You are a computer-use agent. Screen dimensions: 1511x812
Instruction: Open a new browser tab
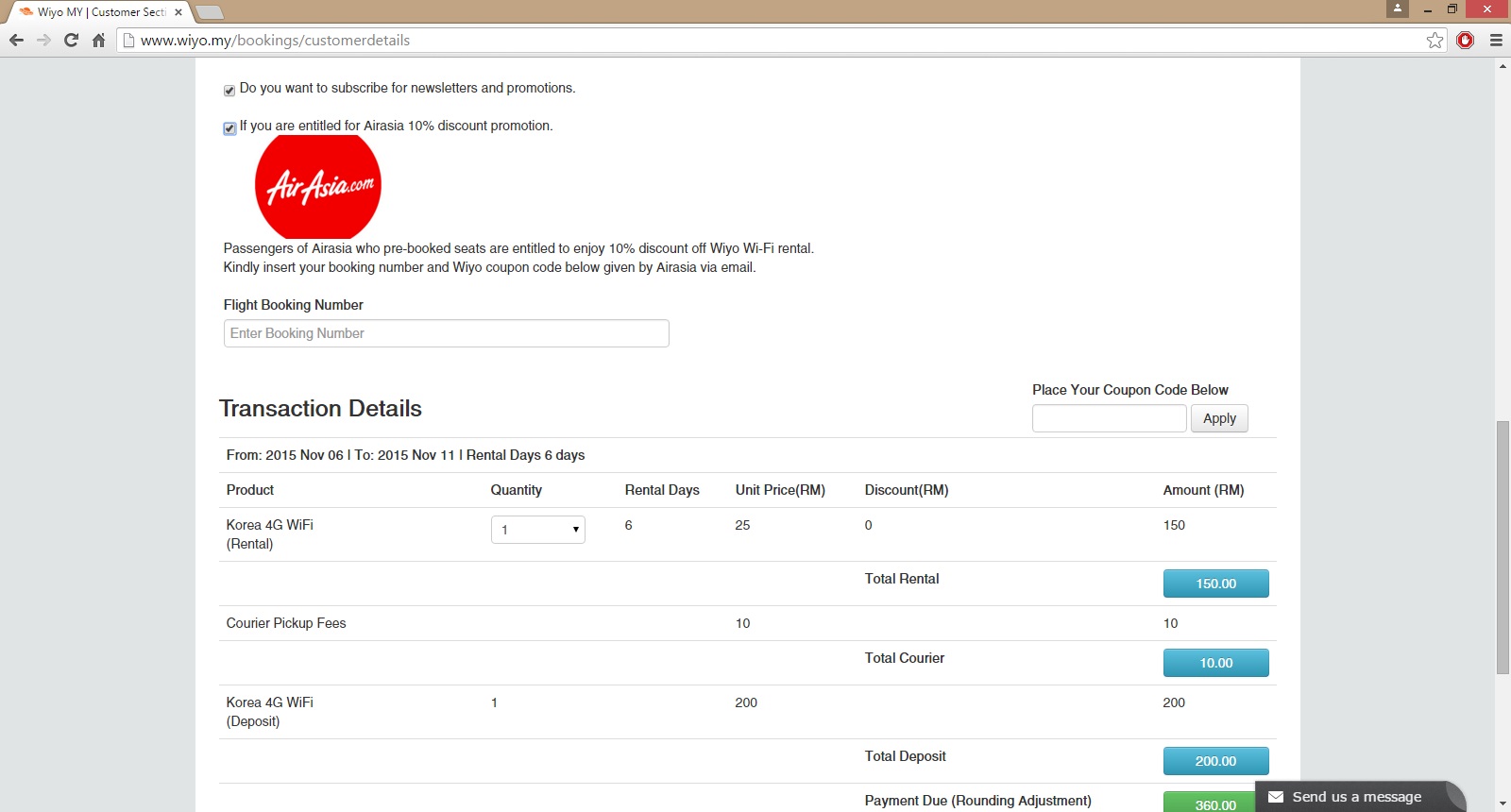[209, 12]
